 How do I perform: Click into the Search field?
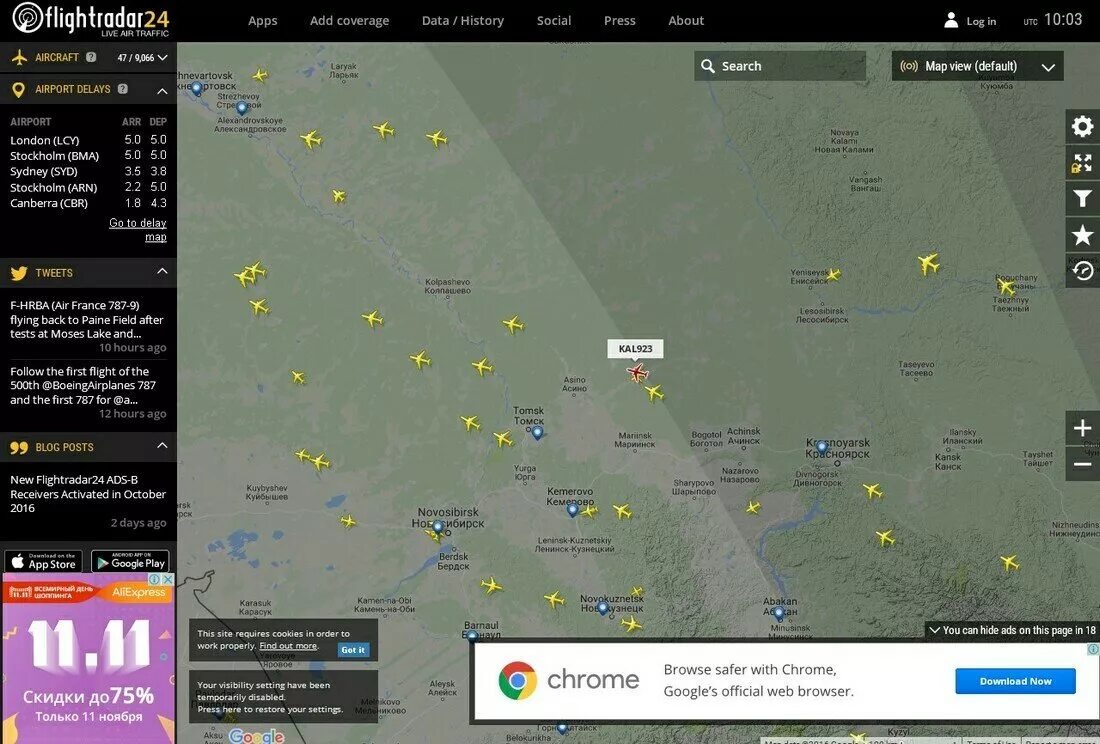click(x=780, y=66)
